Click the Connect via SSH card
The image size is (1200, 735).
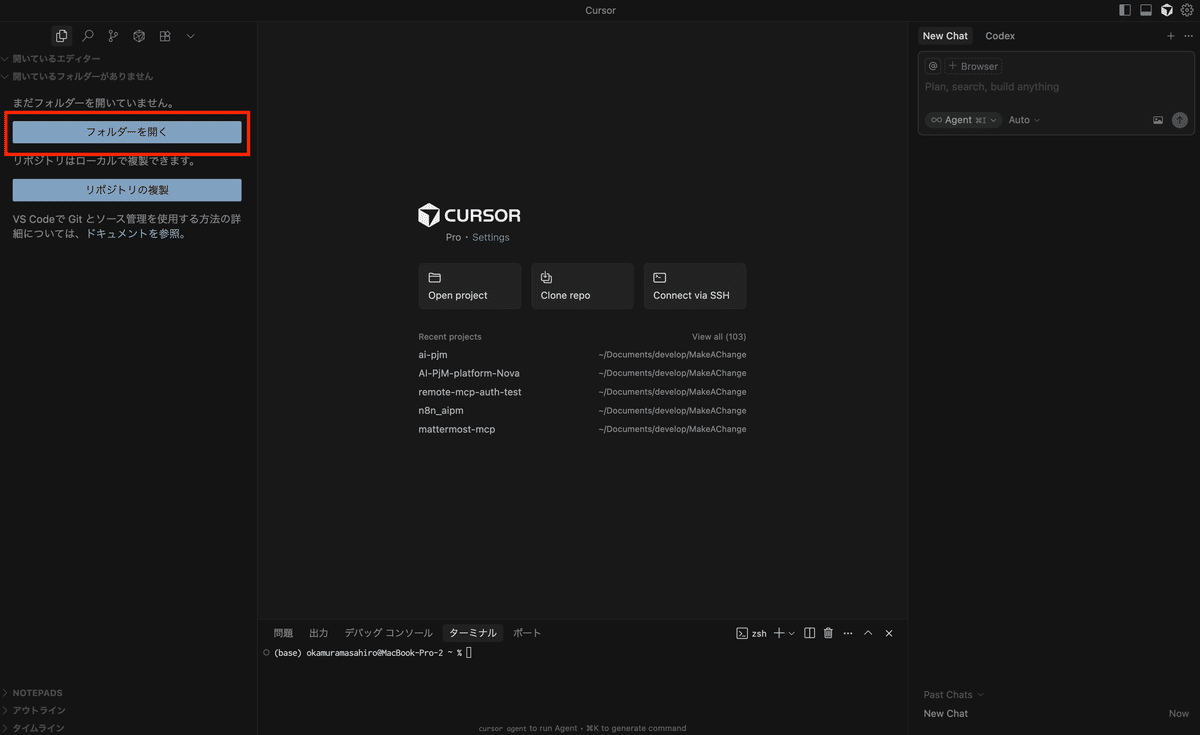(x=695, y=286)
